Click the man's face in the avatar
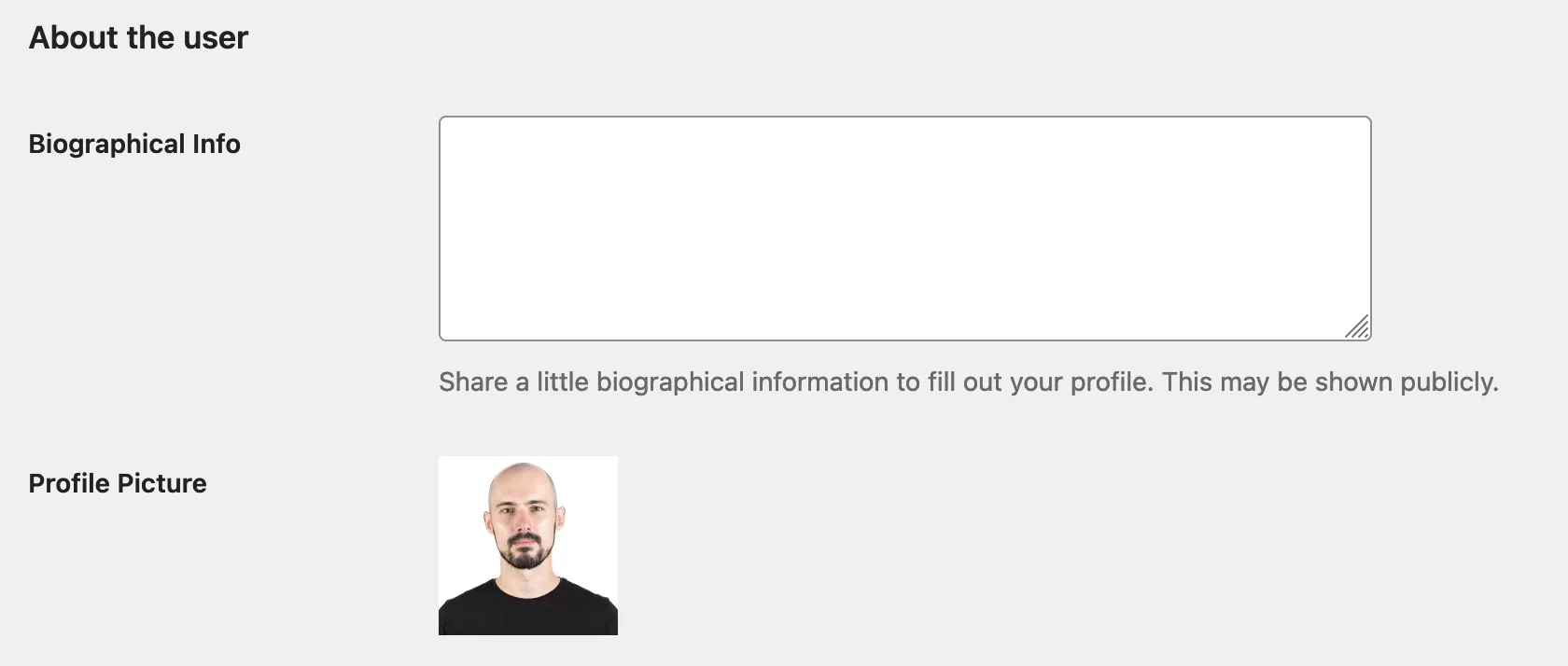The width and height of the screenshot is (1568, 666). (x=525, y=517)
